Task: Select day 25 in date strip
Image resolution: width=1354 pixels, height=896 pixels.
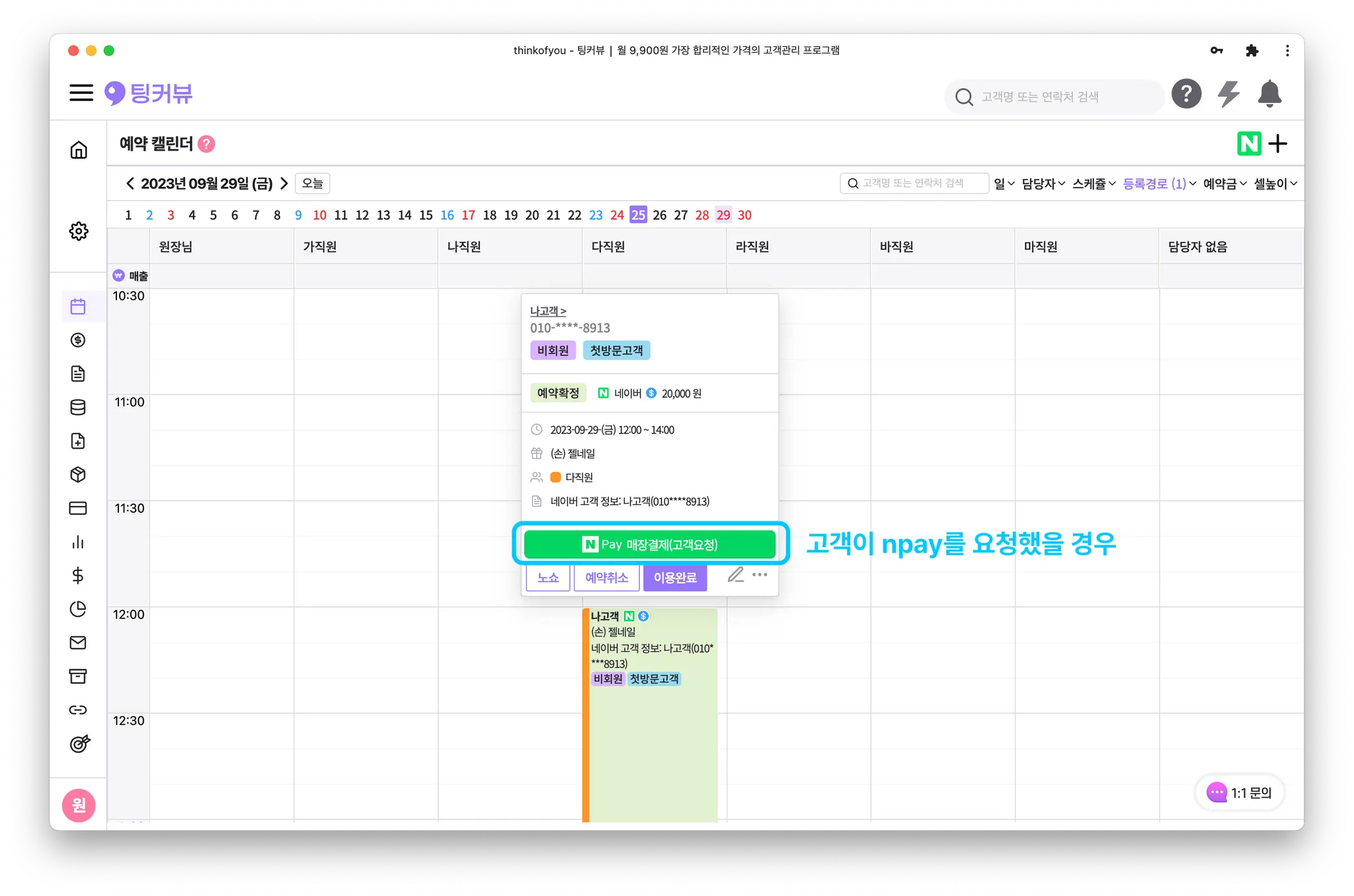Action: pyautogui.click(x=638, y=215)
